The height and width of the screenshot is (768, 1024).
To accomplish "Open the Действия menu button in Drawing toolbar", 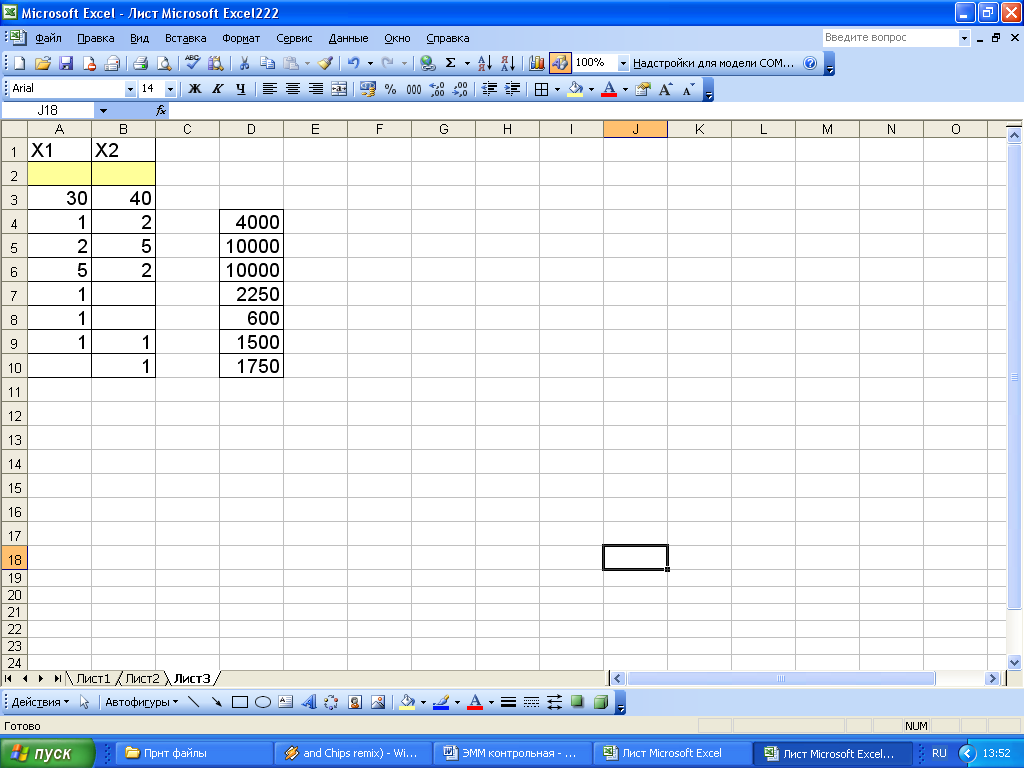I will pyautogui.click(x=40, y=702).
